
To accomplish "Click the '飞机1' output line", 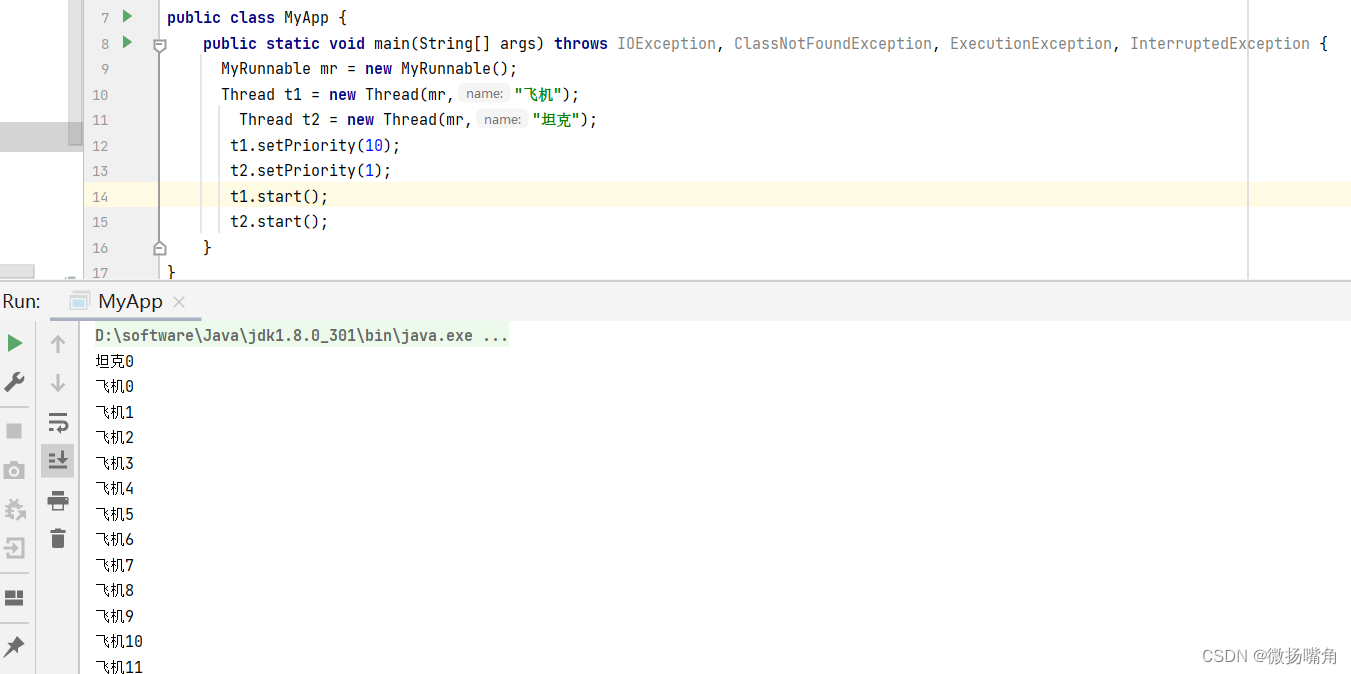I will click(x=114, y=412).
